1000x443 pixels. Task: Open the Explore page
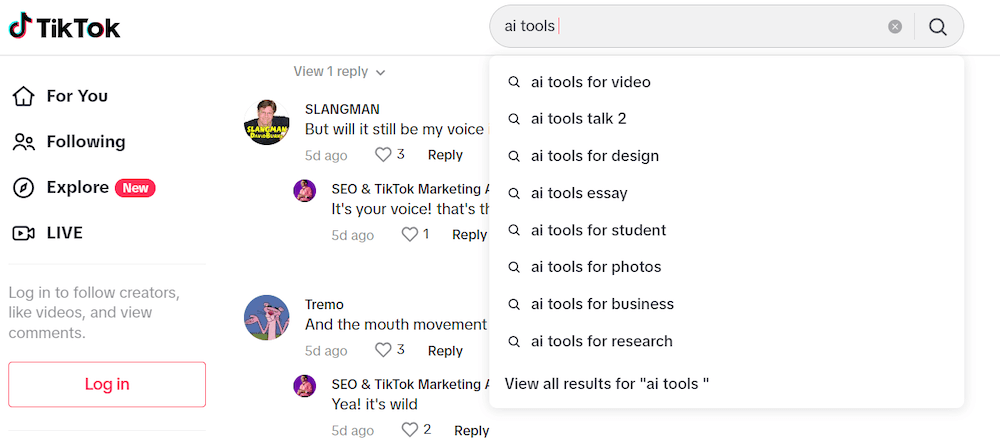pyautogui.click(x=84, y=187)
